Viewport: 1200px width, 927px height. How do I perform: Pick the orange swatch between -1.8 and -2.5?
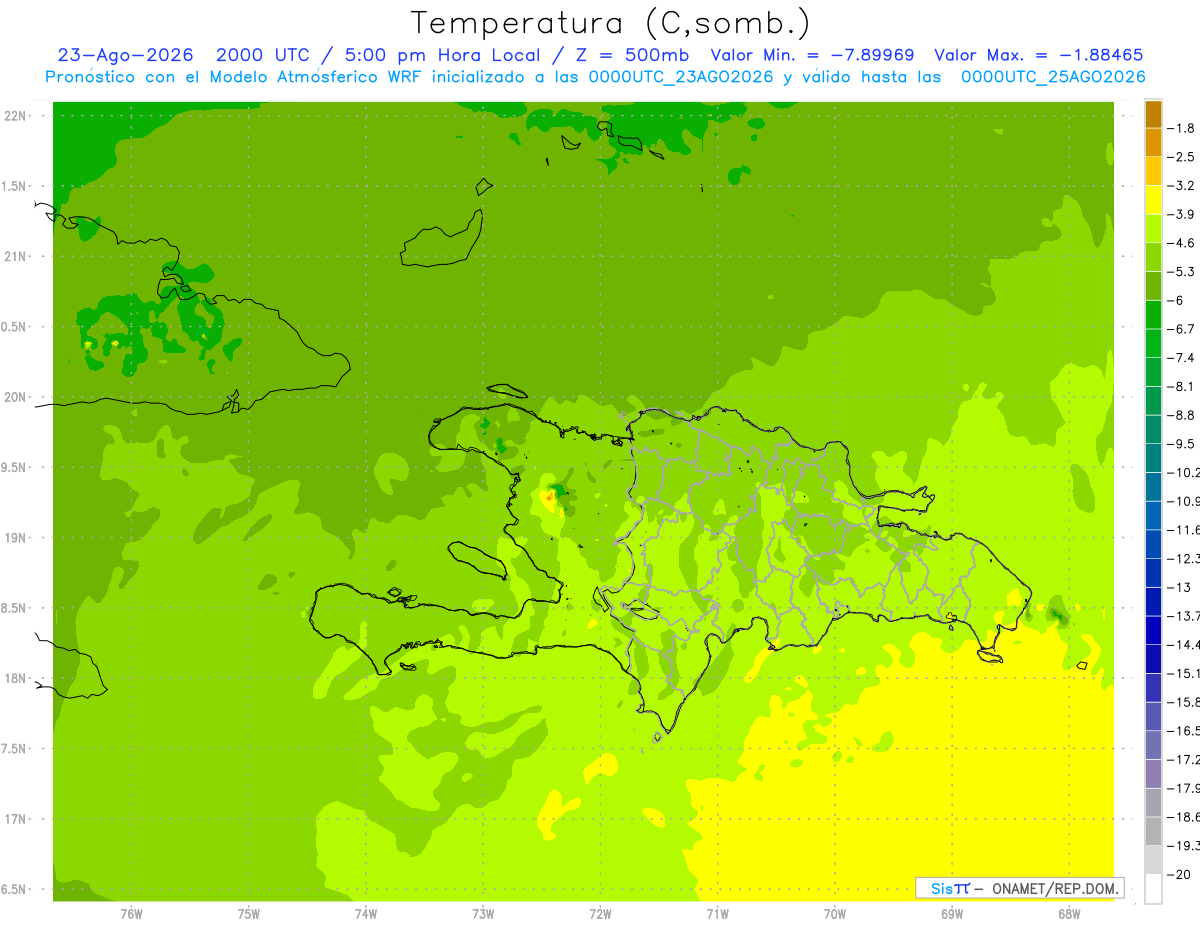pyautogui.click(x=1153, y=143)
